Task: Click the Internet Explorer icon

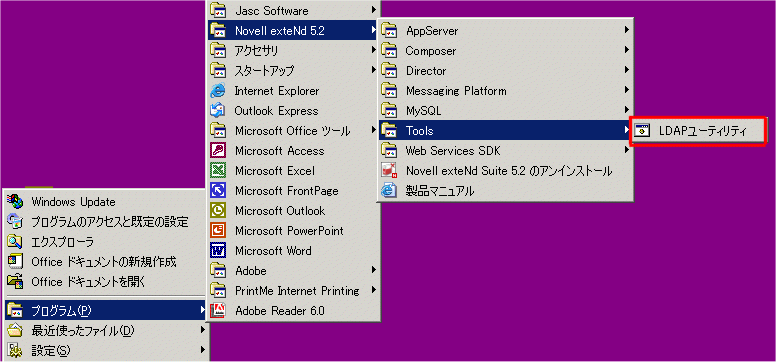Action: pyautogui.click(x=218, y=91)
